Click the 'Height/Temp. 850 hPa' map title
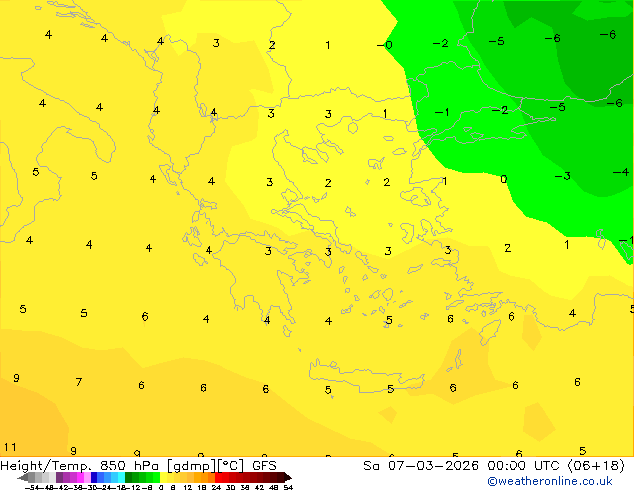Viewport: 634px width, 490px height. (x=82, y=466)
